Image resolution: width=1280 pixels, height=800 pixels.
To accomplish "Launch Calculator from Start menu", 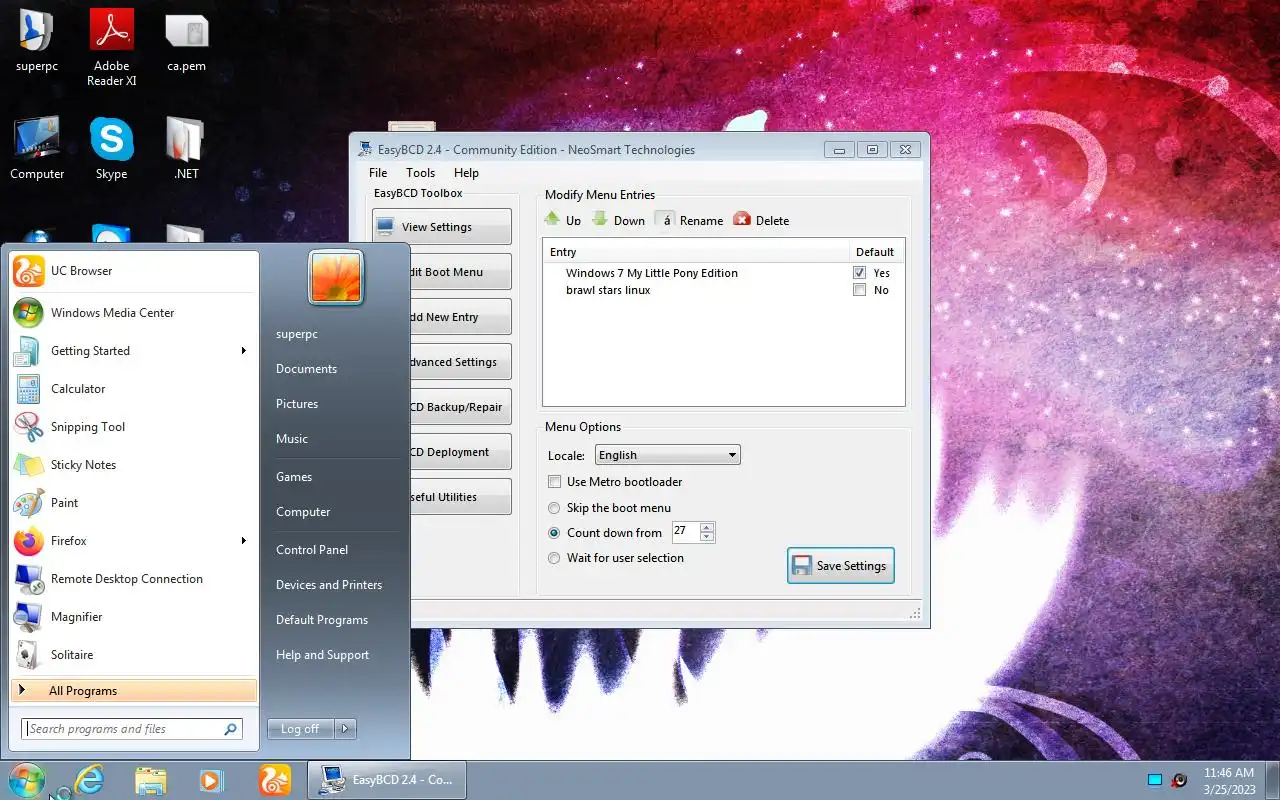I will pos(133,389).
